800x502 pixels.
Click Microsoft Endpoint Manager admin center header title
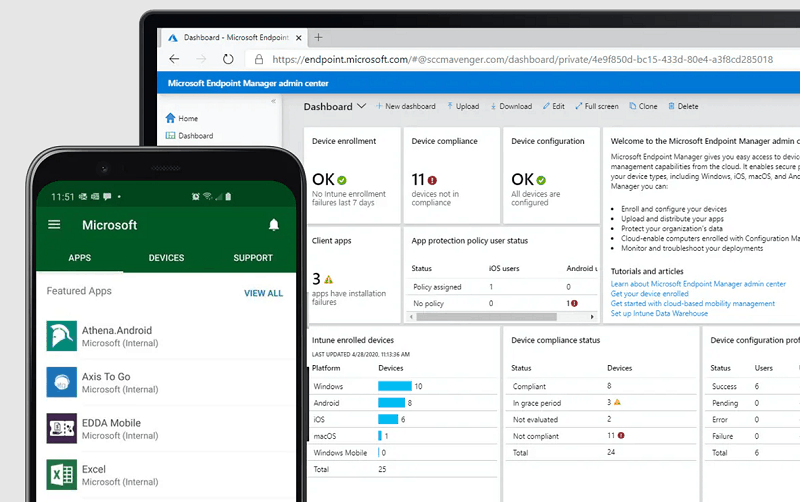248,83
